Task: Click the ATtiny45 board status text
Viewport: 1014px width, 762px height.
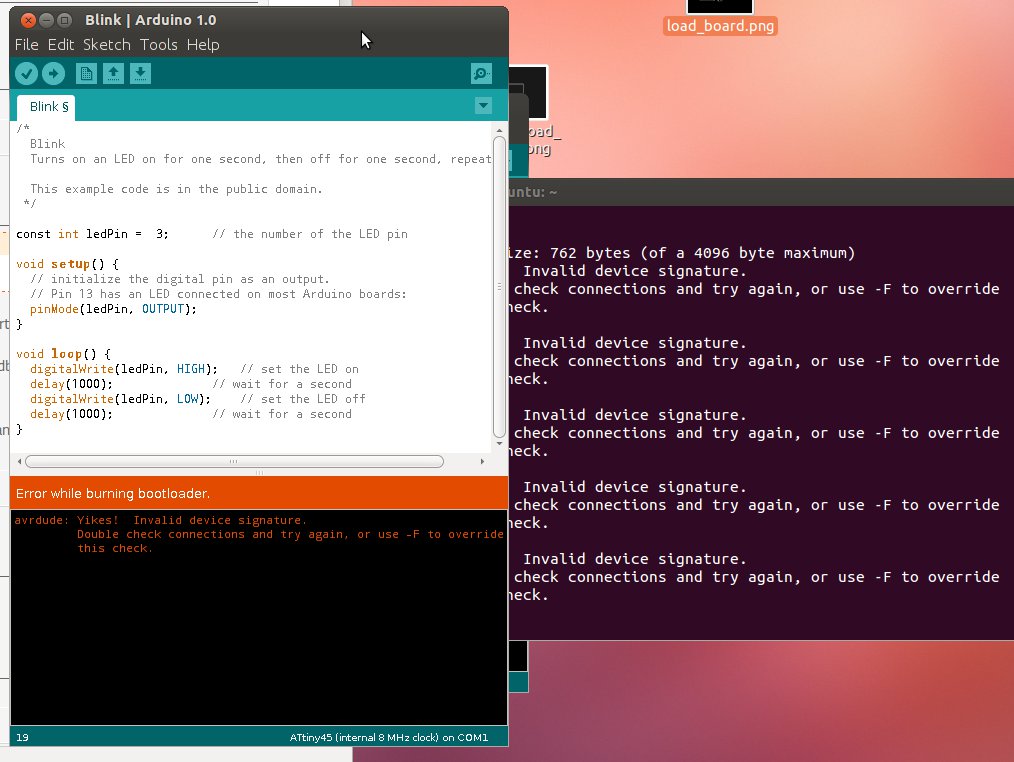Action: pyautogui.click(x=389, y=737)
